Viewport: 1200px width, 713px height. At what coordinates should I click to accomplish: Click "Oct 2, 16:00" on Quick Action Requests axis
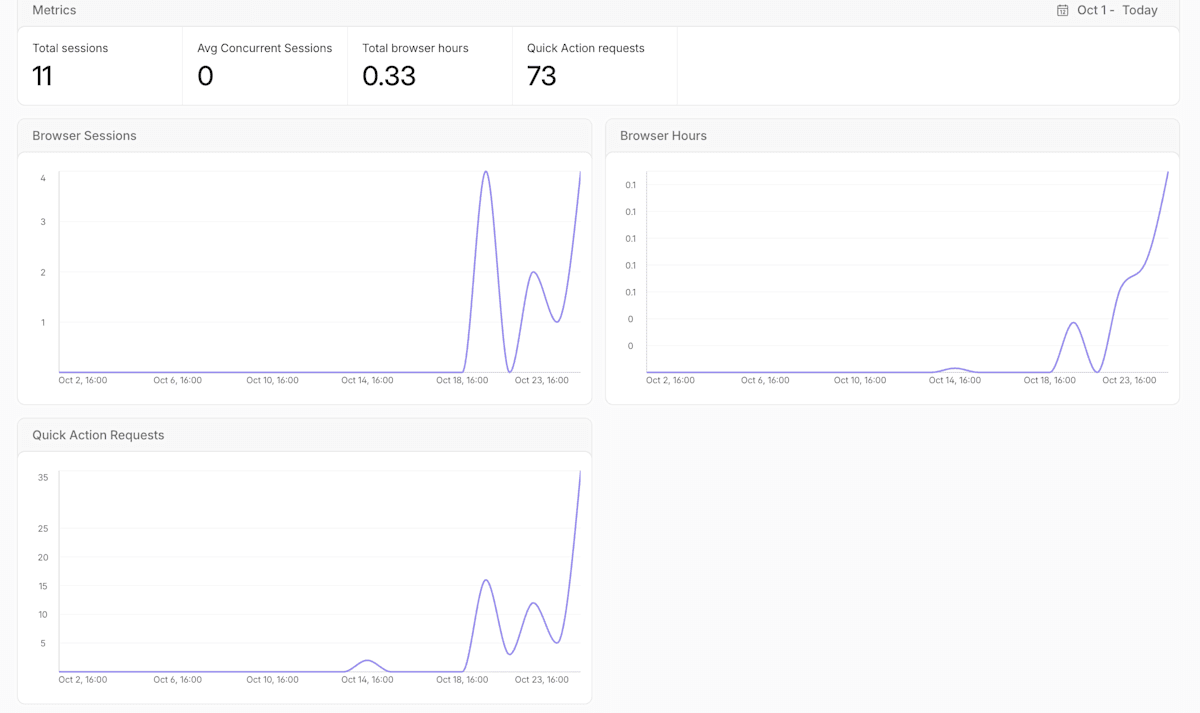83,680
